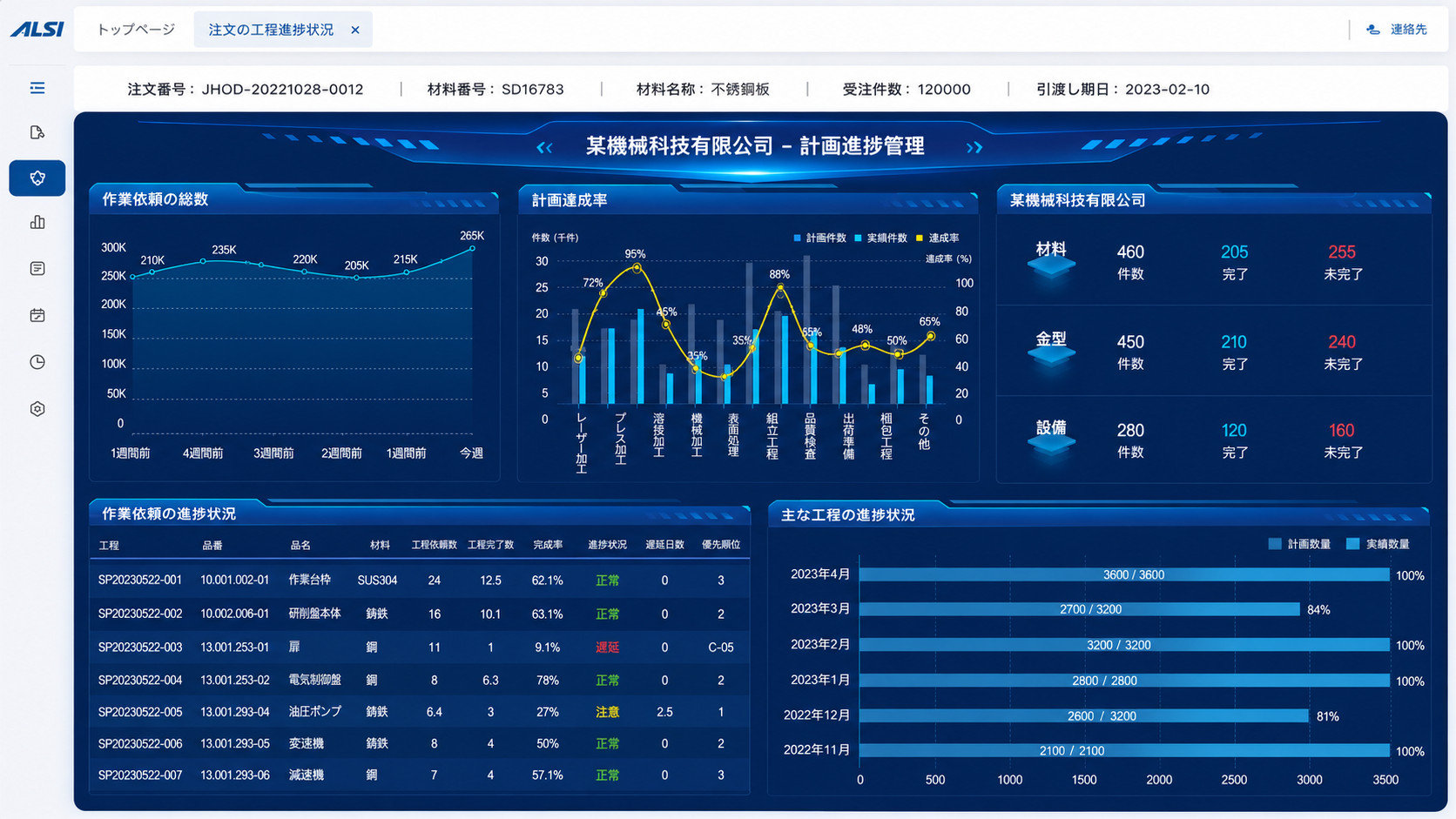
Task: Select row SP20230522-001
Action: pyautogui.click(x=420, y=581)
